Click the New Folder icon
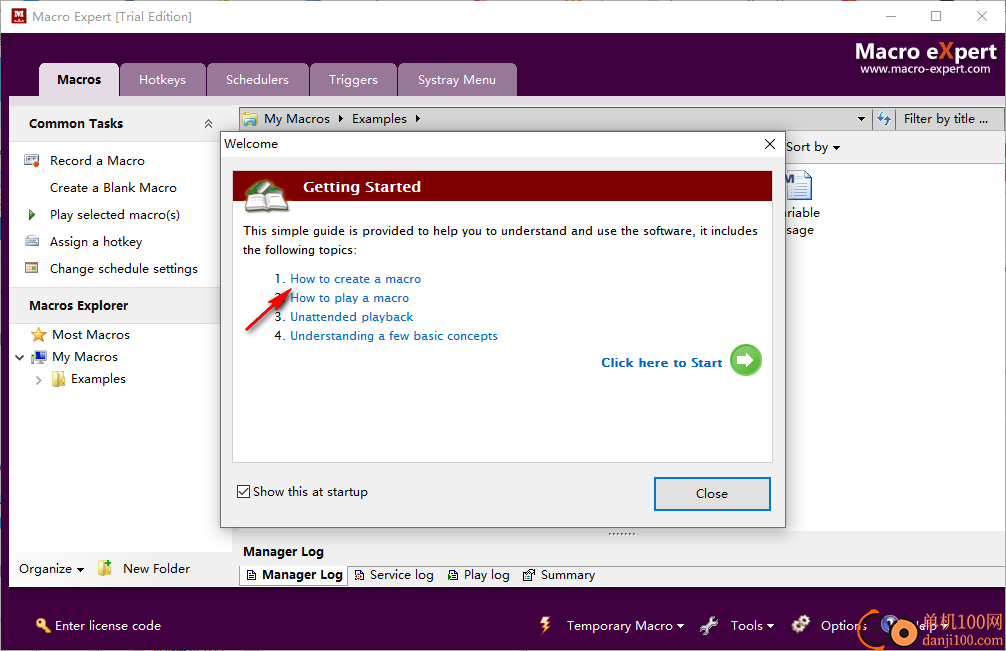Image resolution: width=1006 pixels, height=651 pixels. pos(105,568)
